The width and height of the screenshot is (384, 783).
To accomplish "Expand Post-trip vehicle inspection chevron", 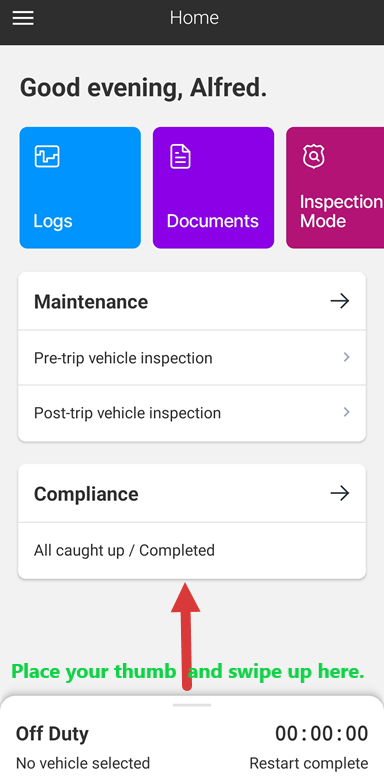I will (x=347, y=412).
